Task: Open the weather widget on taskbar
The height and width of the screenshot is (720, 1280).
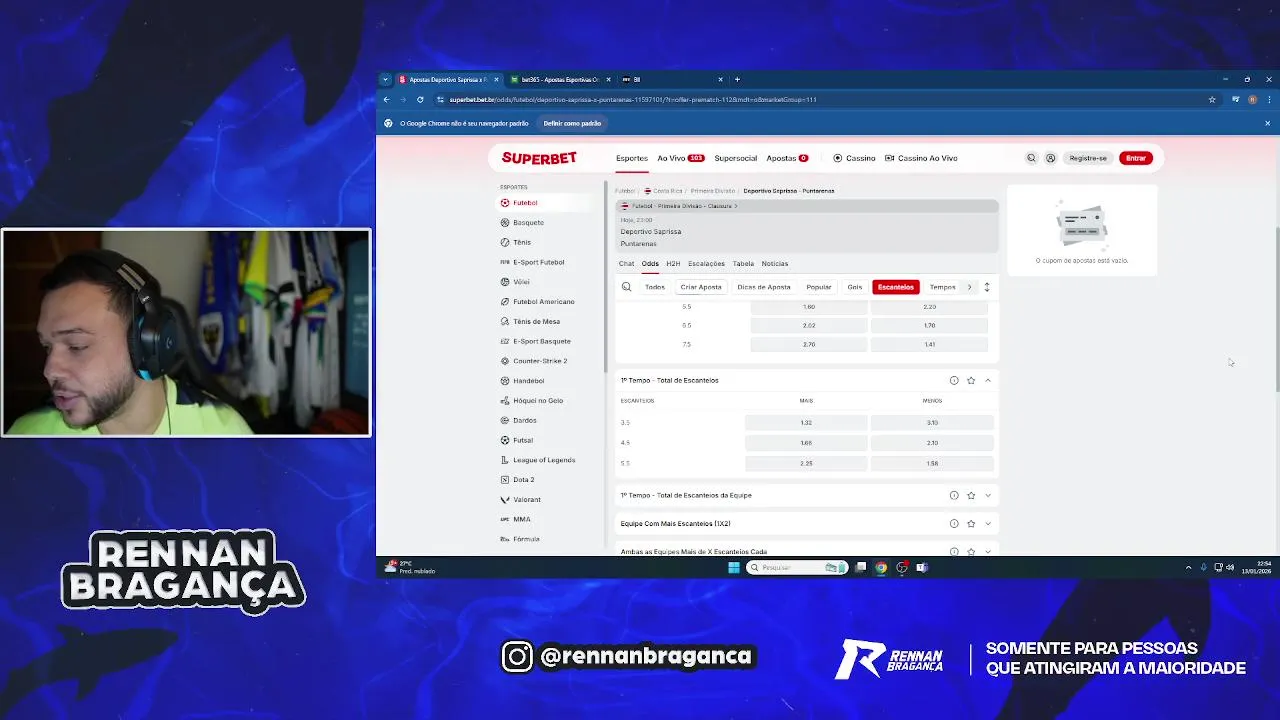Action: tap(411, 567)
